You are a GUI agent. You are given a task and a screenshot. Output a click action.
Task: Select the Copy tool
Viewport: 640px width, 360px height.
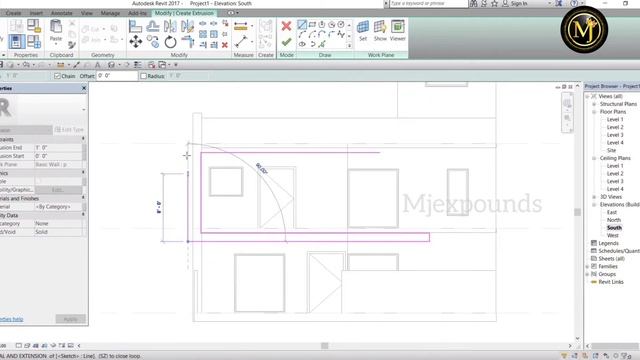point(153,42)
